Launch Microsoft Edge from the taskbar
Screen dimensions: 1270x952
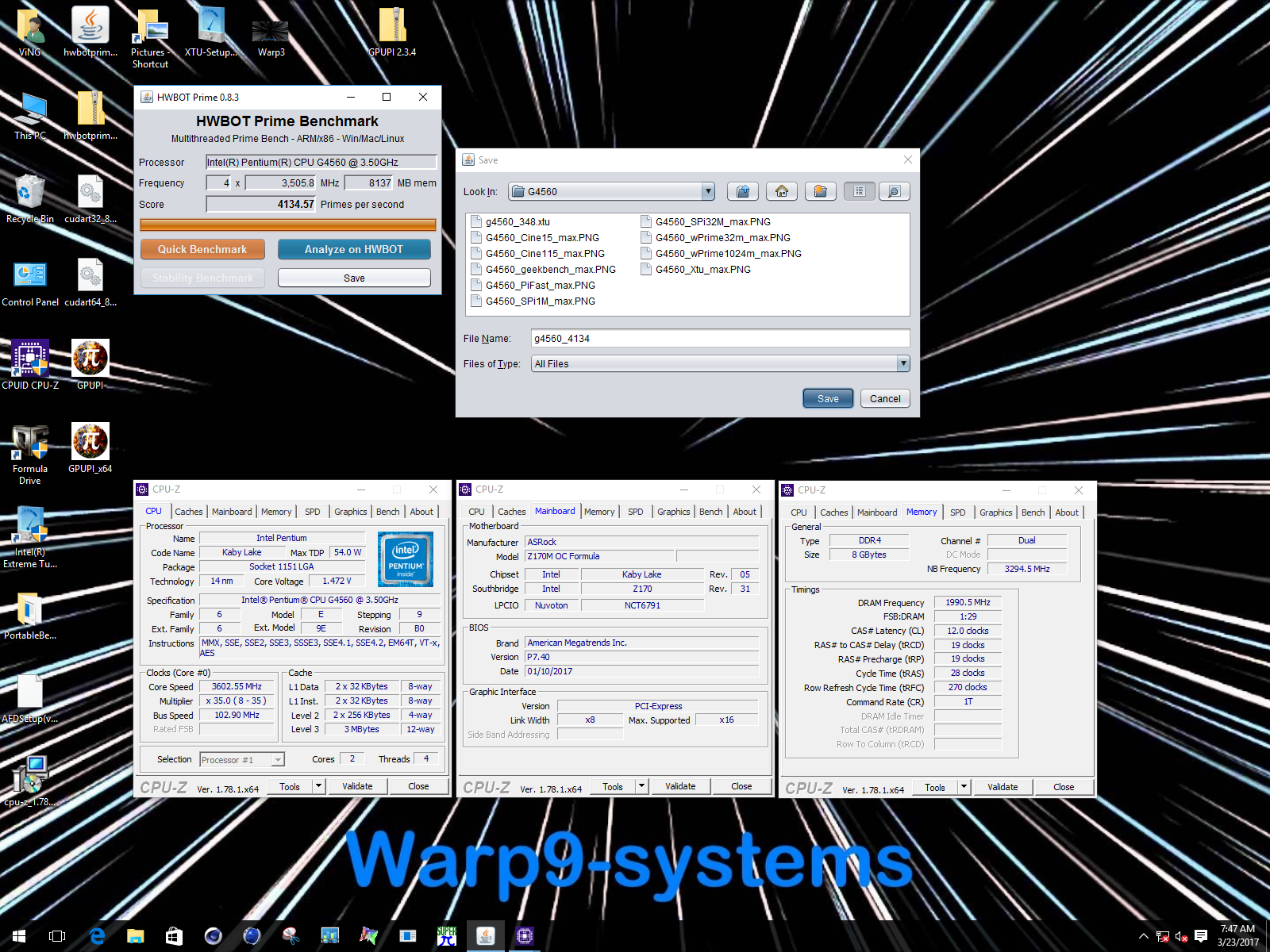97,936
